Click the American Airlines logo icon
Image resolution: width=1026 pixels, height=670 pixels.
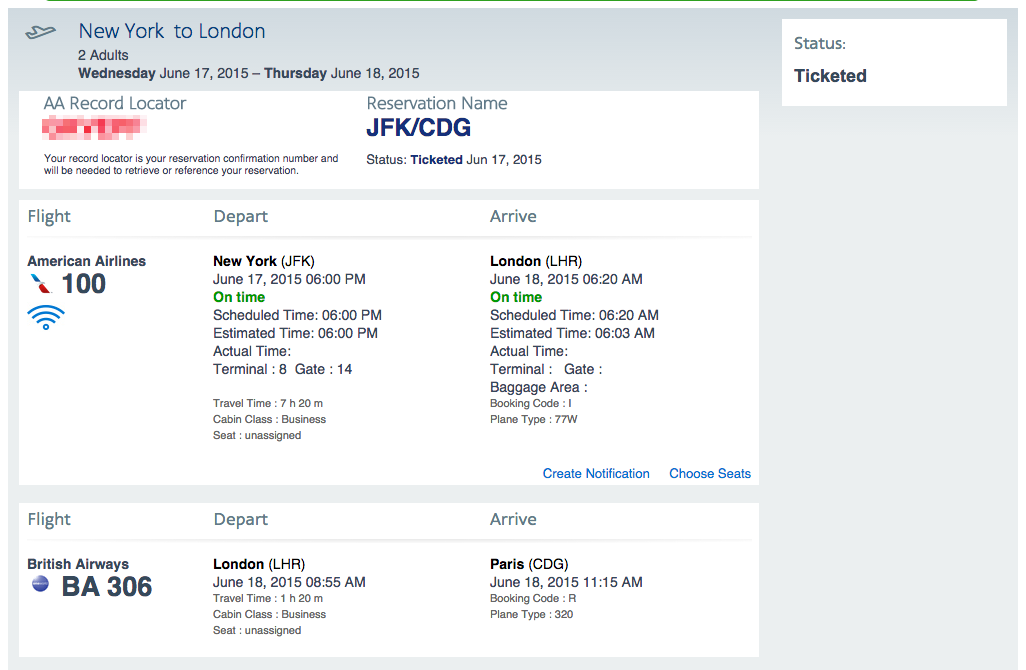coord(40,284)
